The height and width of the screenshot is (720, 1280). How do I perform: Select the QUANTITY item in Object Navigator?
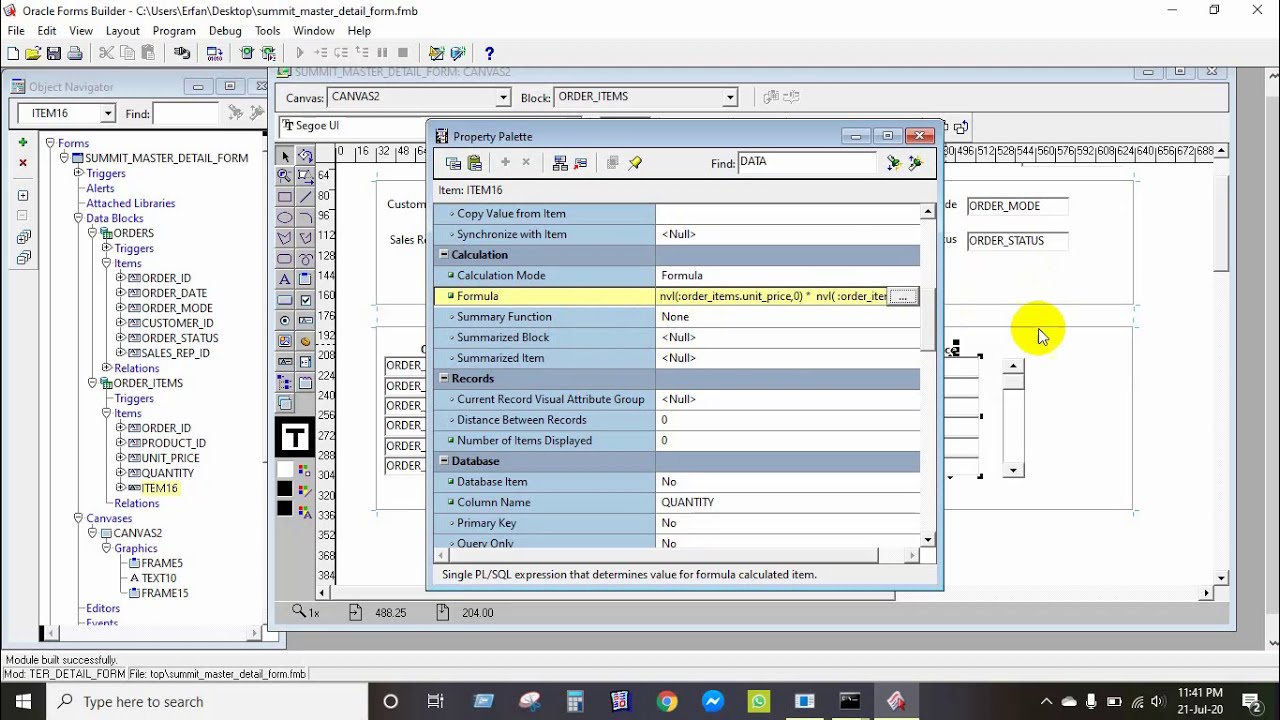click(x=168, y=473)
